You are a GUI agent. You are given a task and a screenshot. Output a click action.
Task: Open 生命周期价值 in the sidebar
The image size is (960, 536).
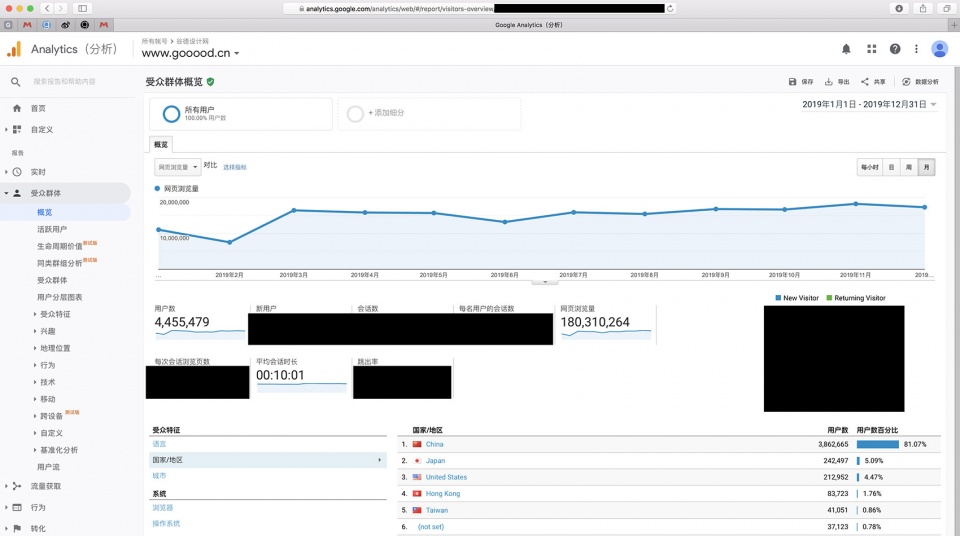(59, 246)
